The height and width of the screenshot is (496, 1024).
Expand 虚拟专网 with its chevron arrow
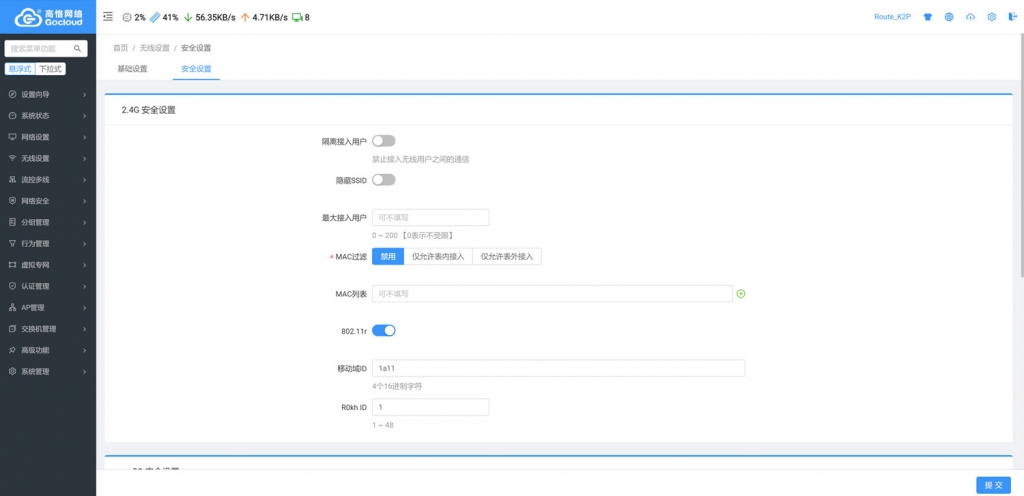point(85,265)
